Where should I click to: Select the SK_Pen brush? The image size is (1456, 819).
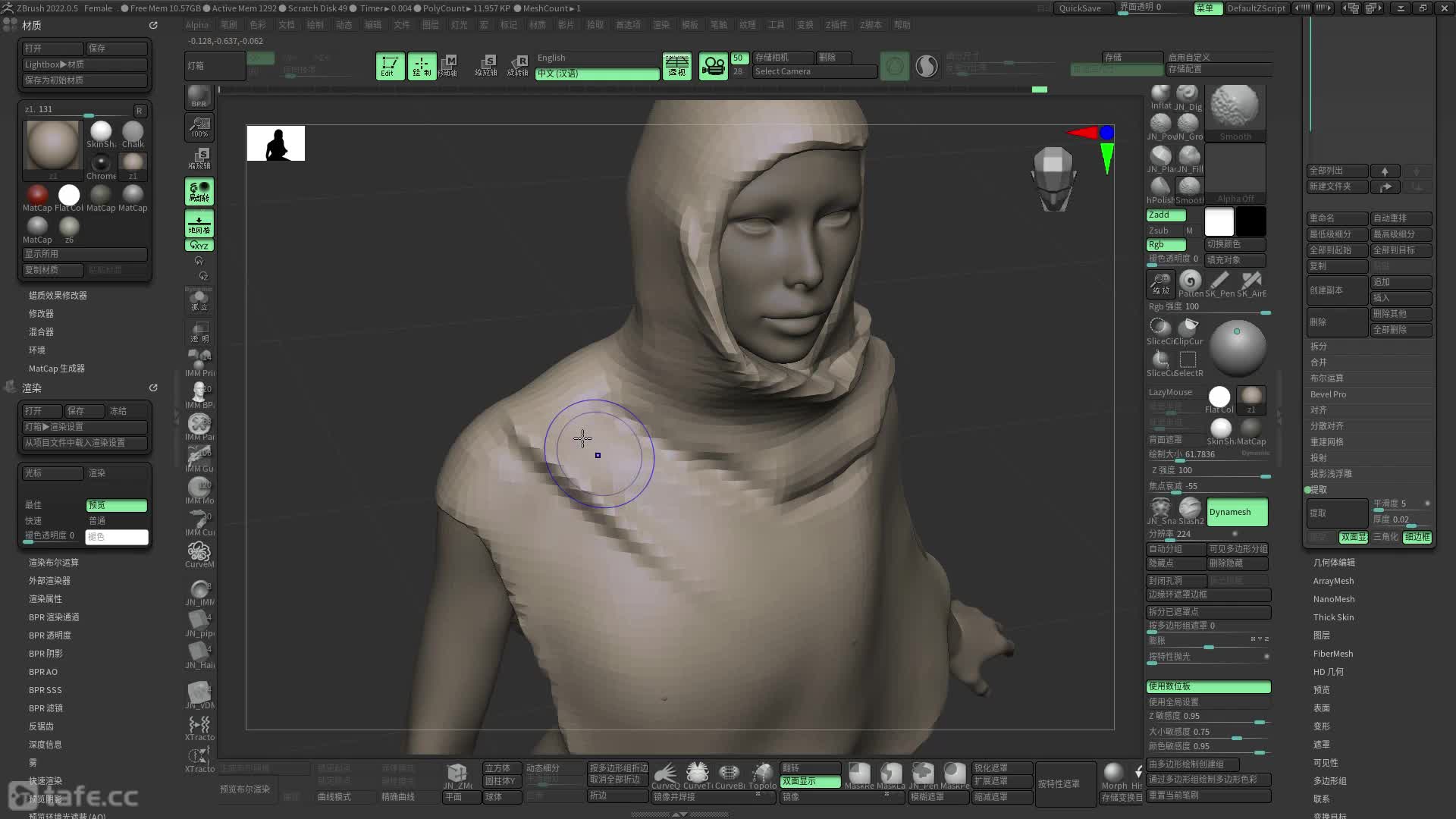pyautogui.click(x=1220, y=284)
